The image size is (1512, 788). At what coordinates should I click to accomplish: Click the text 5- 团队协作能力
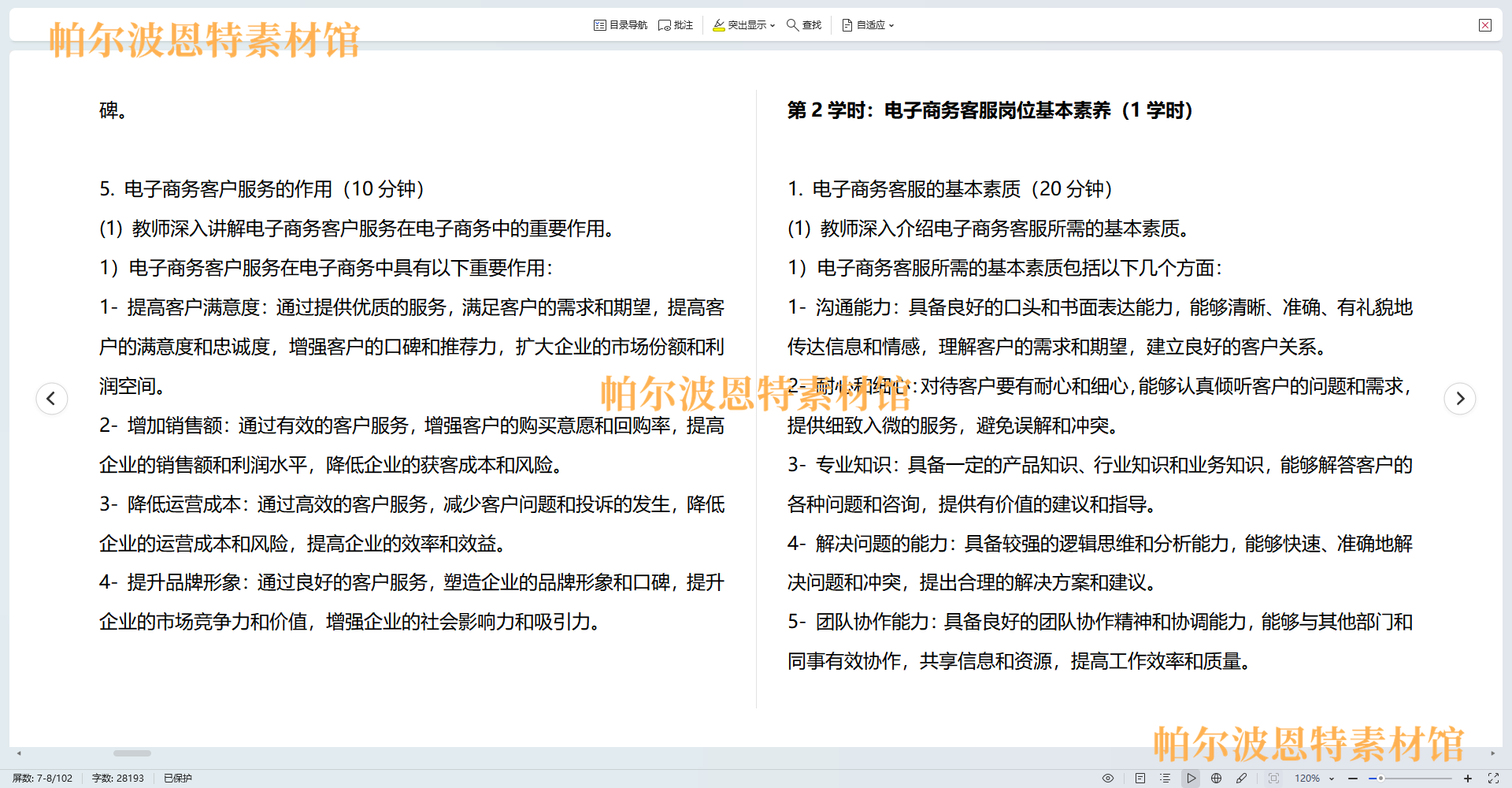click(x=859, y=622)
